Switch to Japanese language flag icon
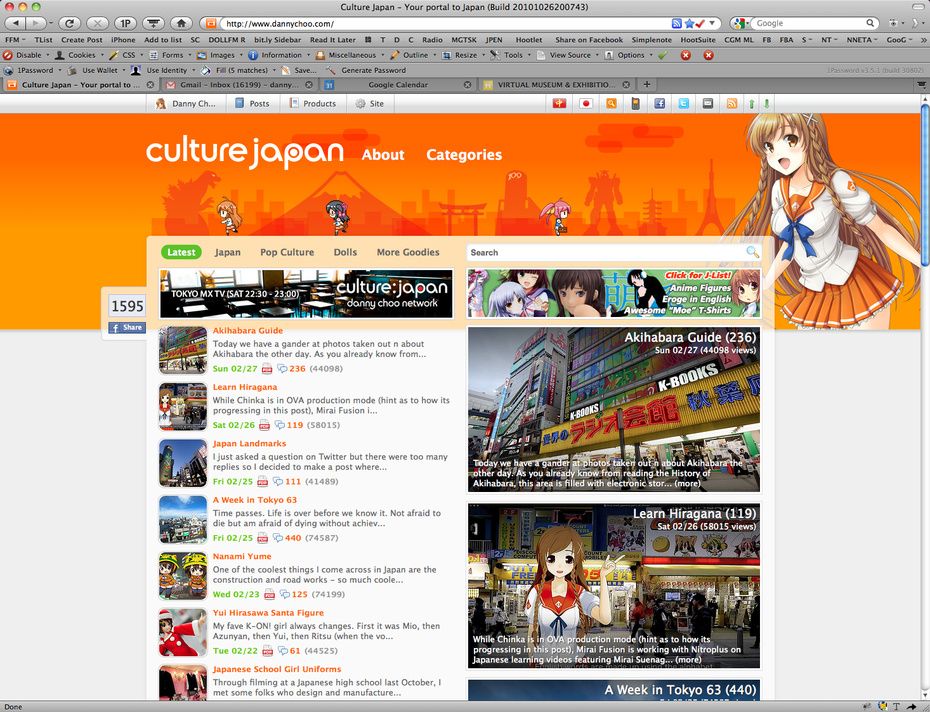This screenshot has width=930, height=712. [x=586, y=103]
